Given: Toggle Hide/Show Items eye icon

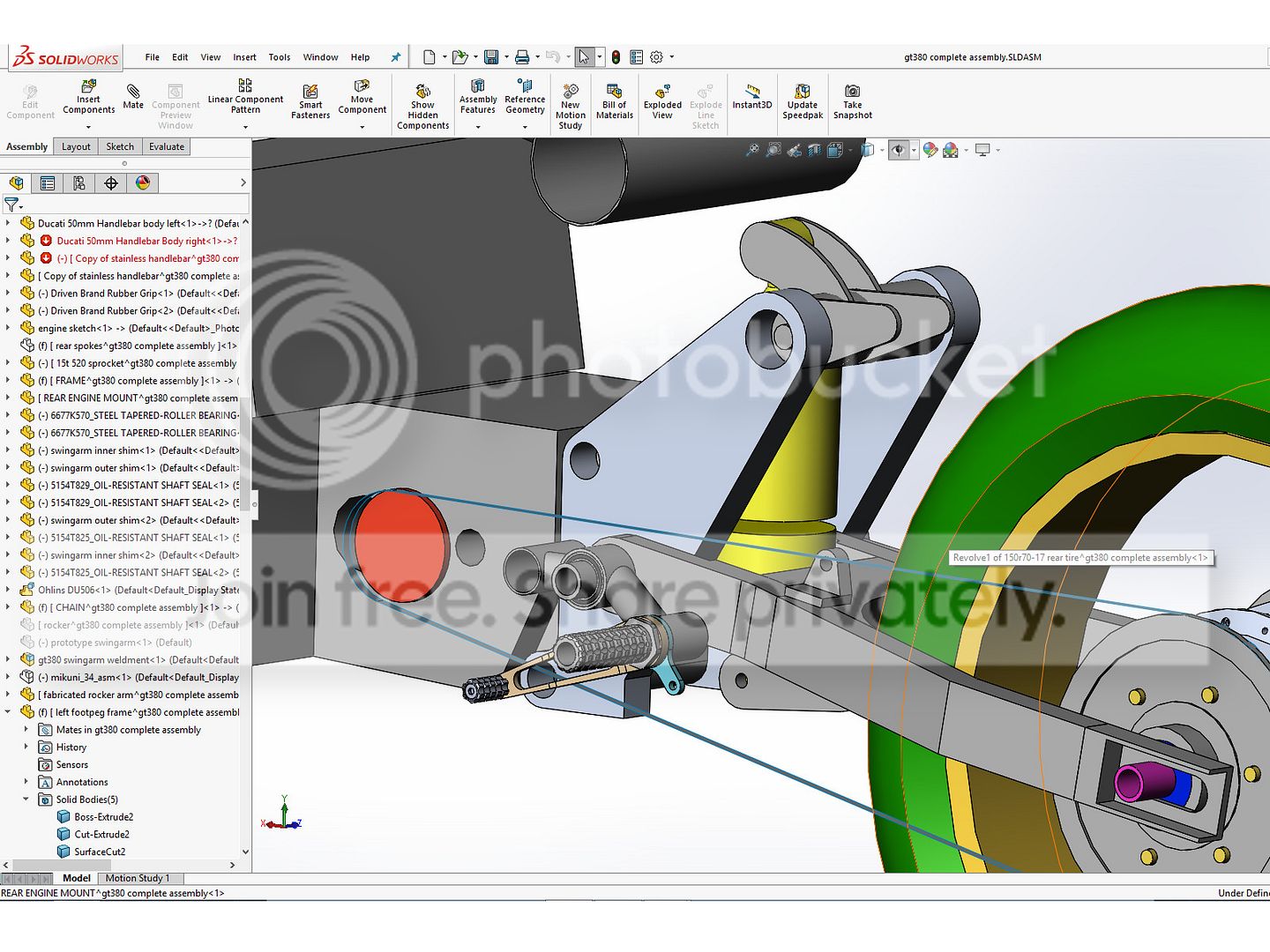Looking at the screenshot, I should pos(898,150).
